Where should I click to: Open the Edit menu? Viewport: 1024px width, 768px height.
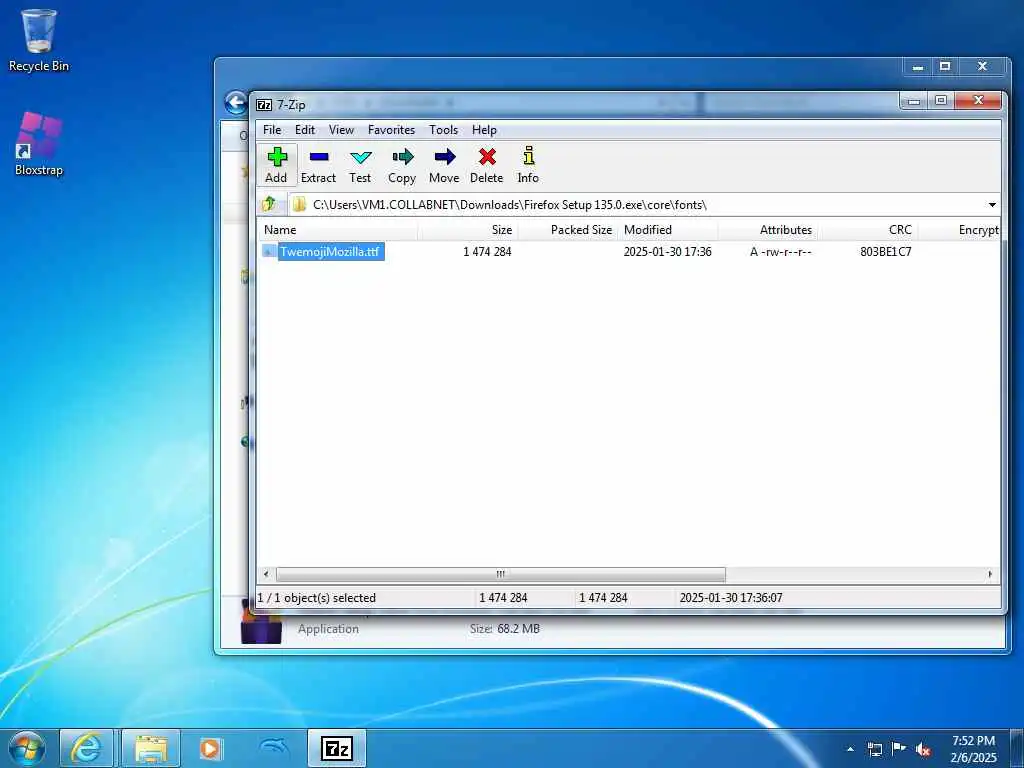304,129
